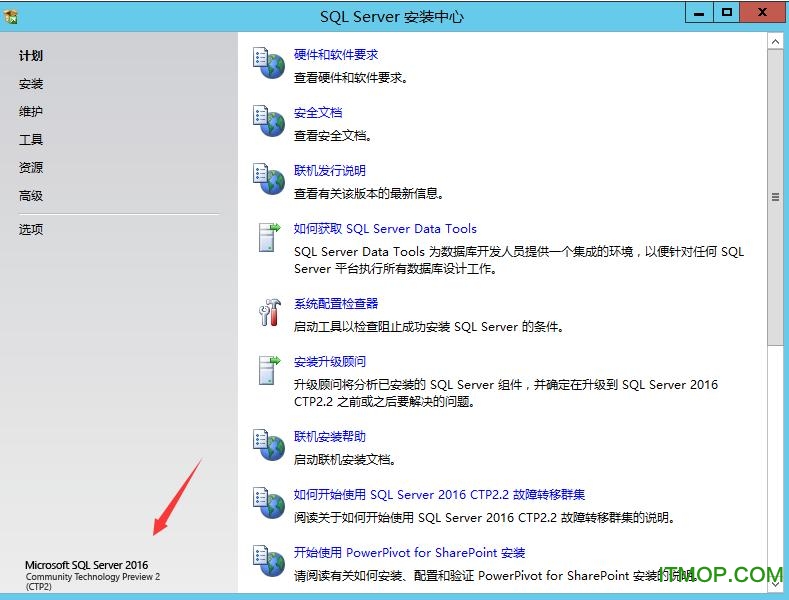The width and height of the screenshot is (789, 600).
Task: Open the 工具 sidebar category
Action: coord(31,140)
